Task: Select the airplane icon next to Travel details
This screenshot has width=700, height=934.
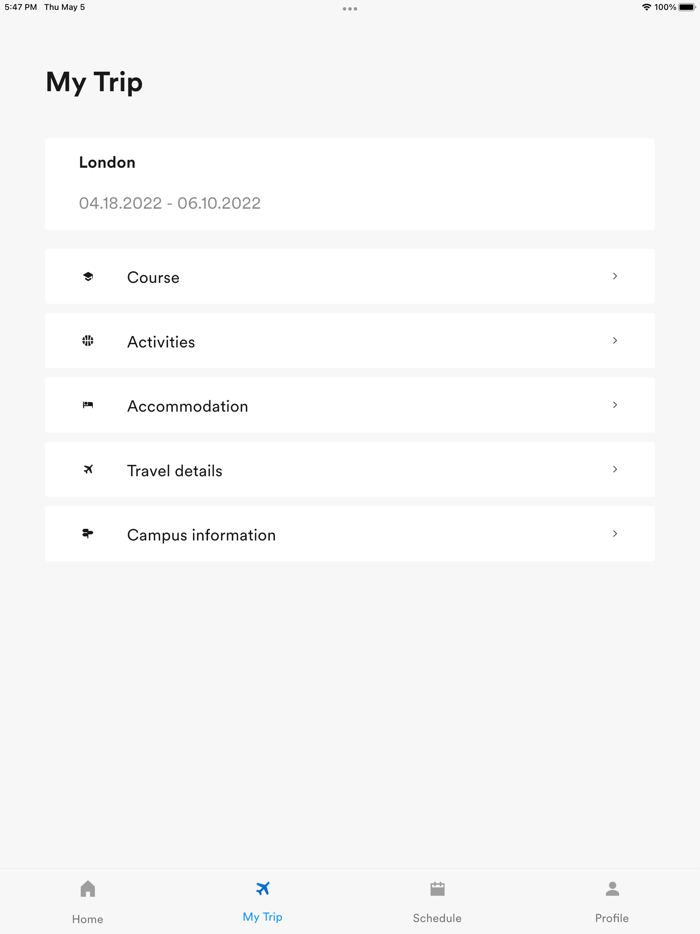Action: click(x=88, y=469)
